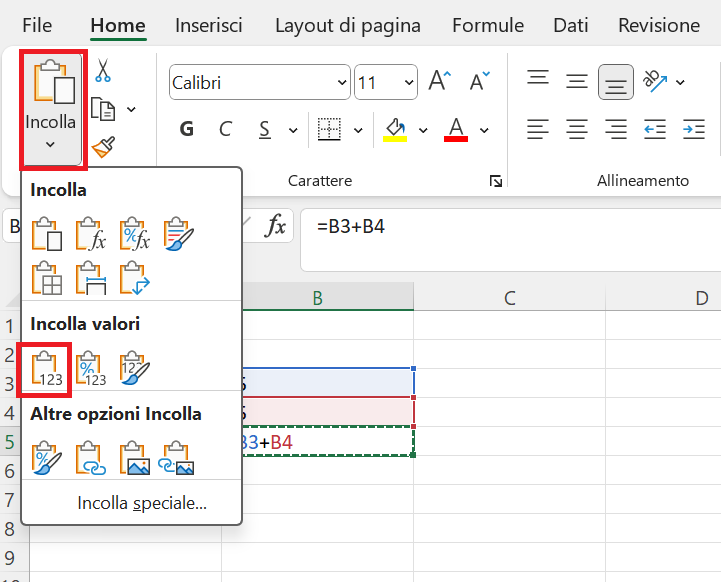The image size is (721, 582).
Task: Toggle bottom vertical alignment
Action: [x=616, y=82]
